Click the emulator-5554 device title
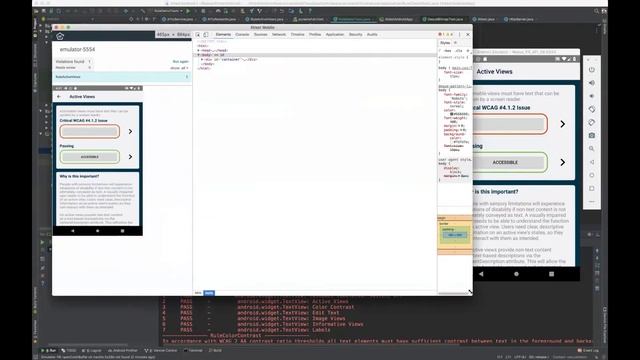This screenshot has height=360, width=640. pyautogui.click(x=77, y=49)
